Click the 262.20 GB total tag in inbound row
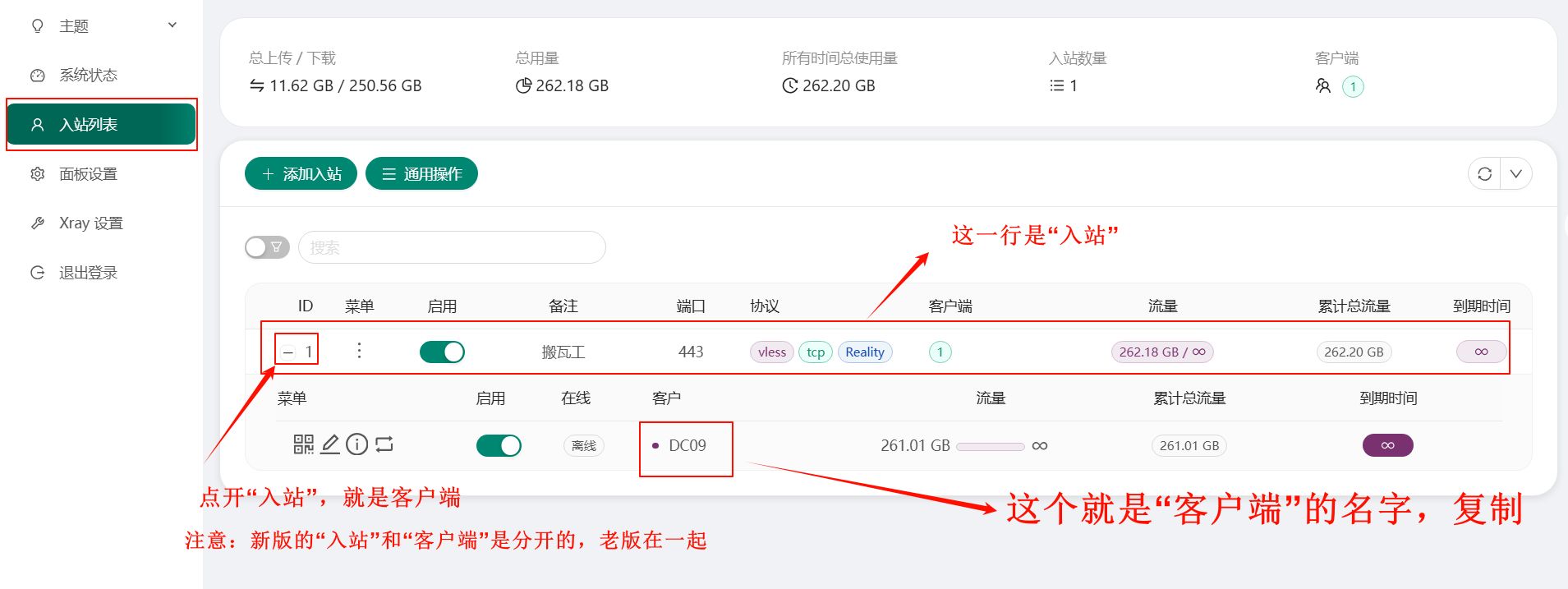 1354,352
